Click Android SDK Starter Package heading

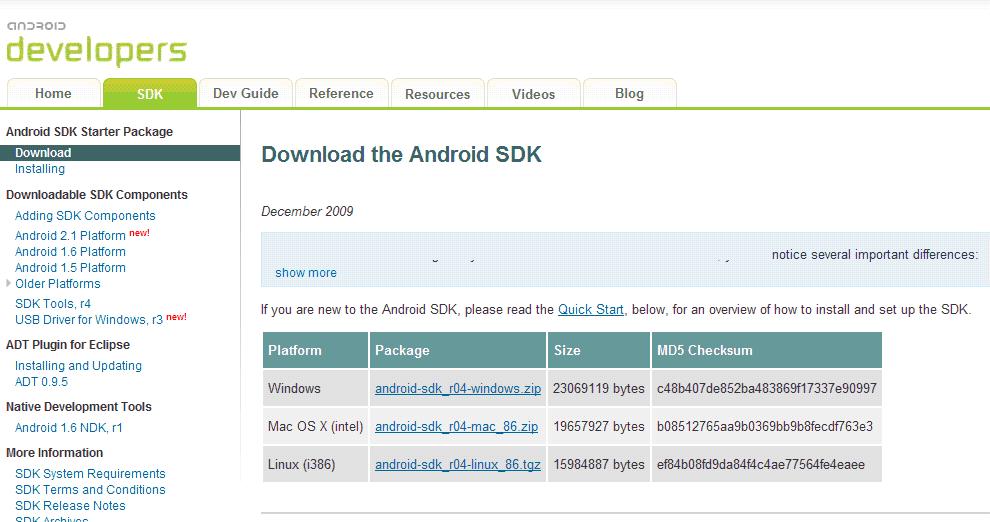coord(89,132)
